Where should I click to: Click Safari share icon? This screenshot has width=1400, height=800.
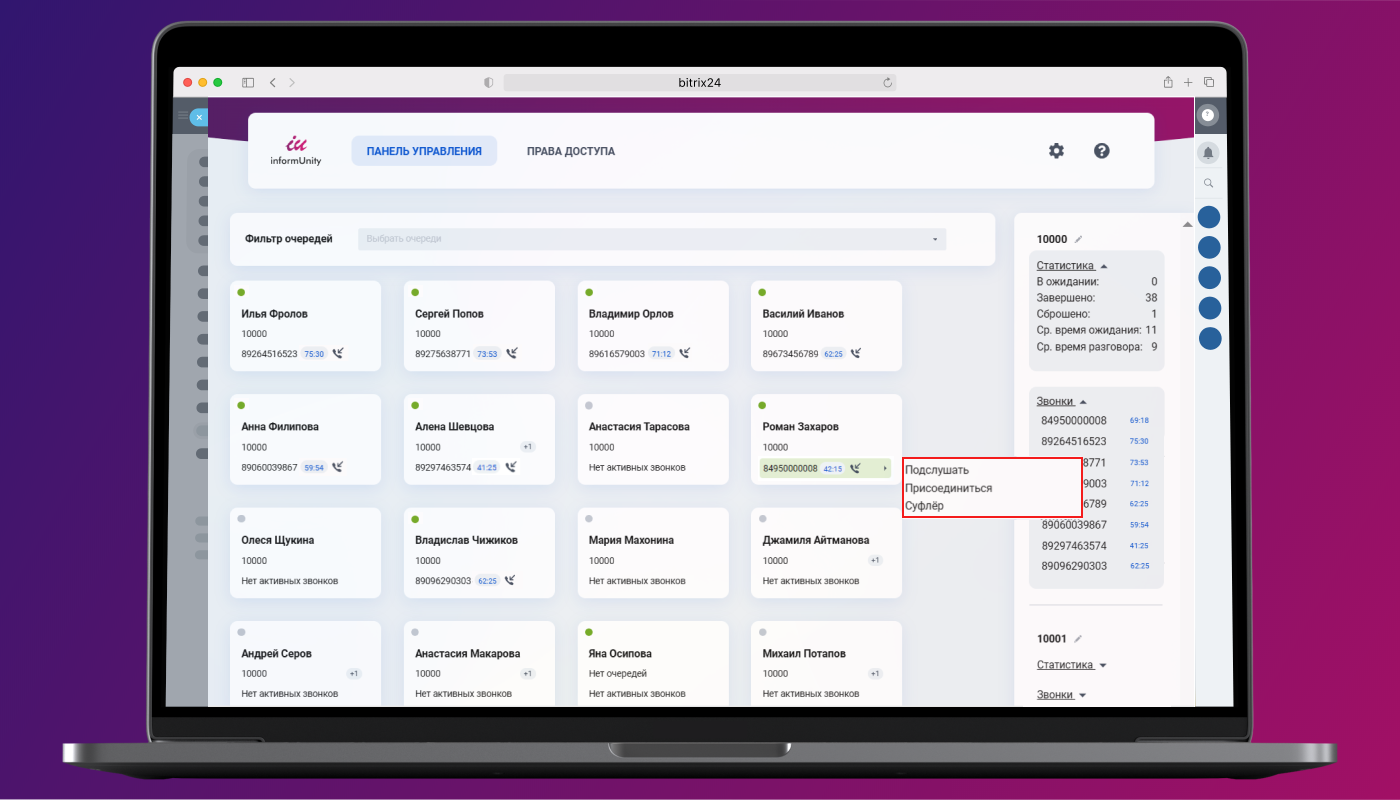pyautogui.click(x=1167, y=82)
